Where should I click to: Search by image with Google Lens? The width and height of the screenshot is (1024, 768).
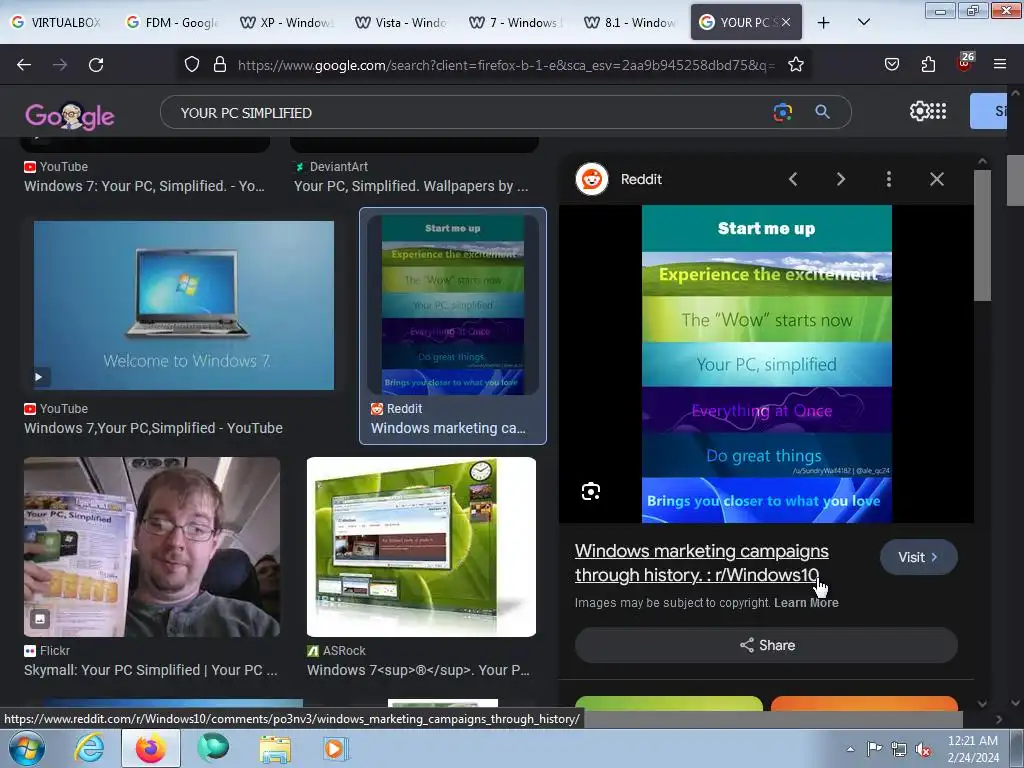pos(782,112)
